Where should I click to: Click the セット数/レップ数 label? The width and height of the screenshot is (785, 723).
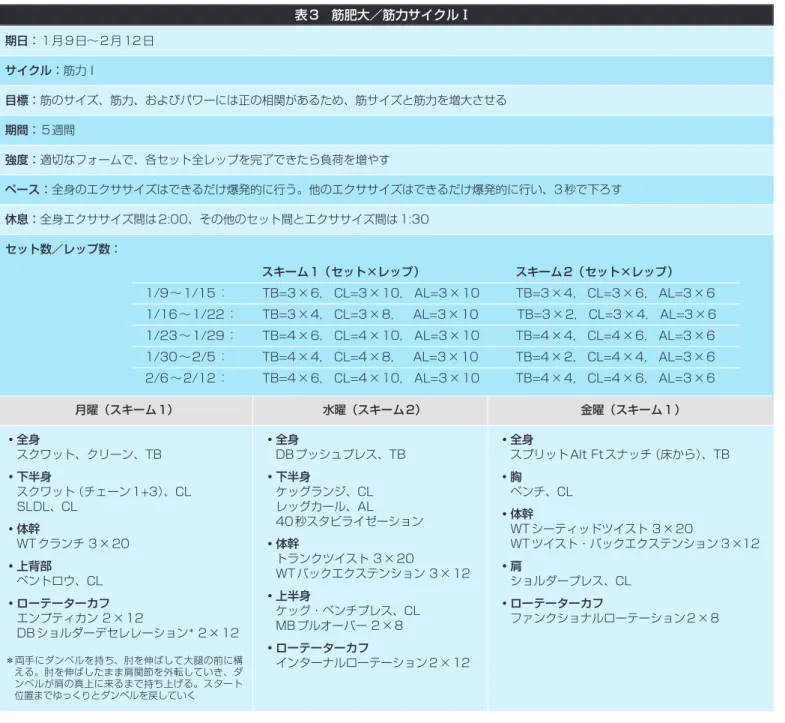[x=62, y=249]
